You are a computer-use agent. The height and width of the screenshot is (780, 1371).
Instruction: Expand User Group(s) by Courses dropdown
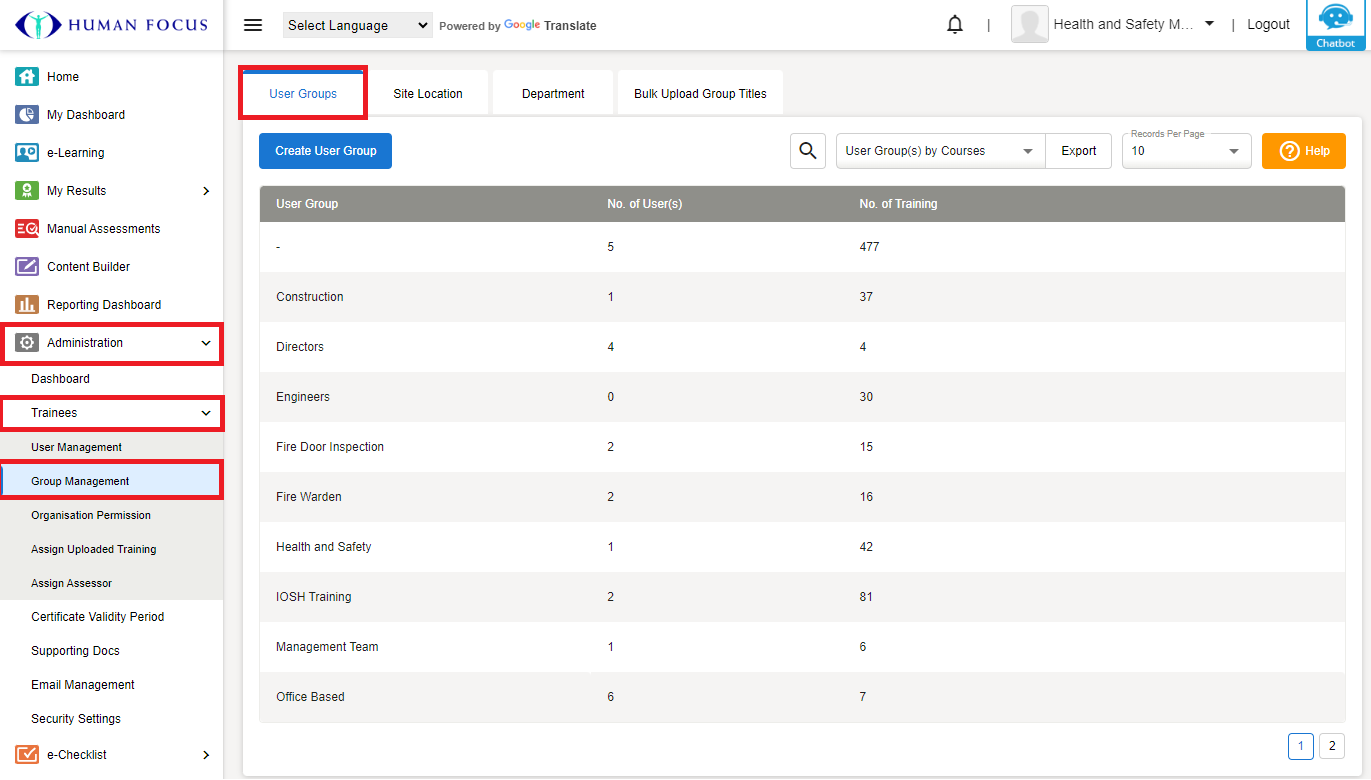click(940, 151)
